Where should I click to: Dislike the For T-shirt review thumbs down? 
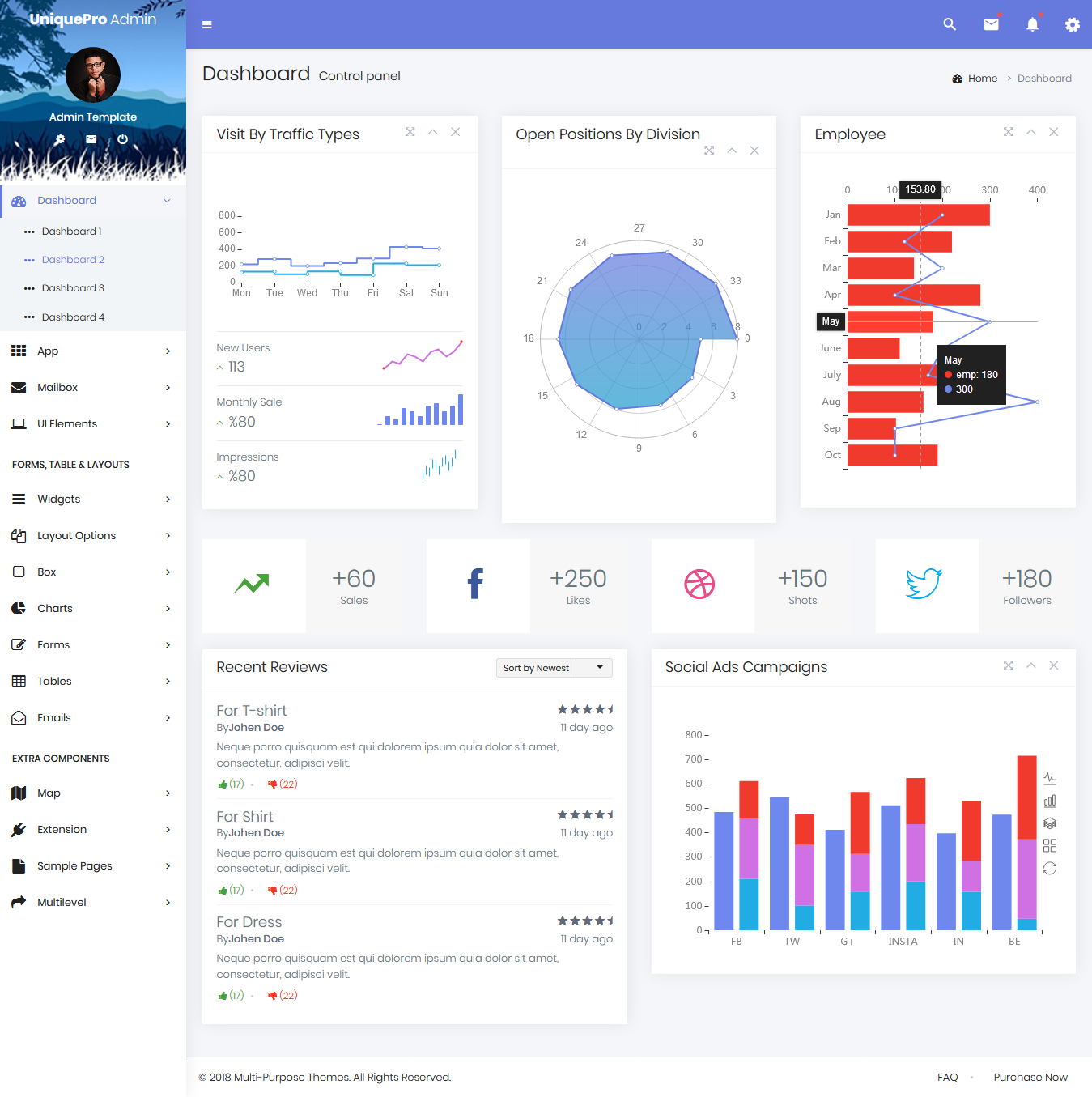[x=283, y=784]
